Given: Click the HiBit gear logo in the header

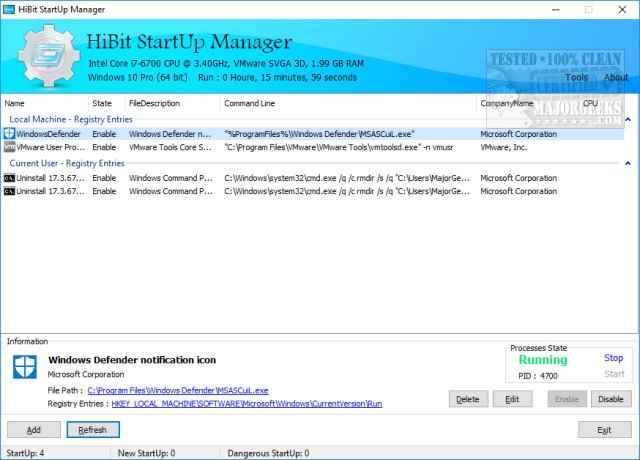Looking at the screenshot, I should 49,55.
